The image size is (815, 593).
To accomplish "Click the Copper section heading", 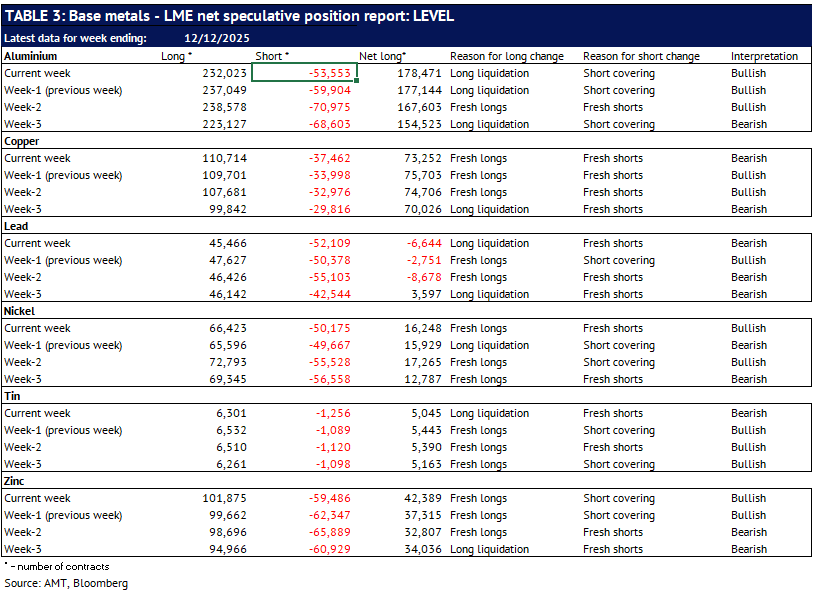I will pos(24,141).
